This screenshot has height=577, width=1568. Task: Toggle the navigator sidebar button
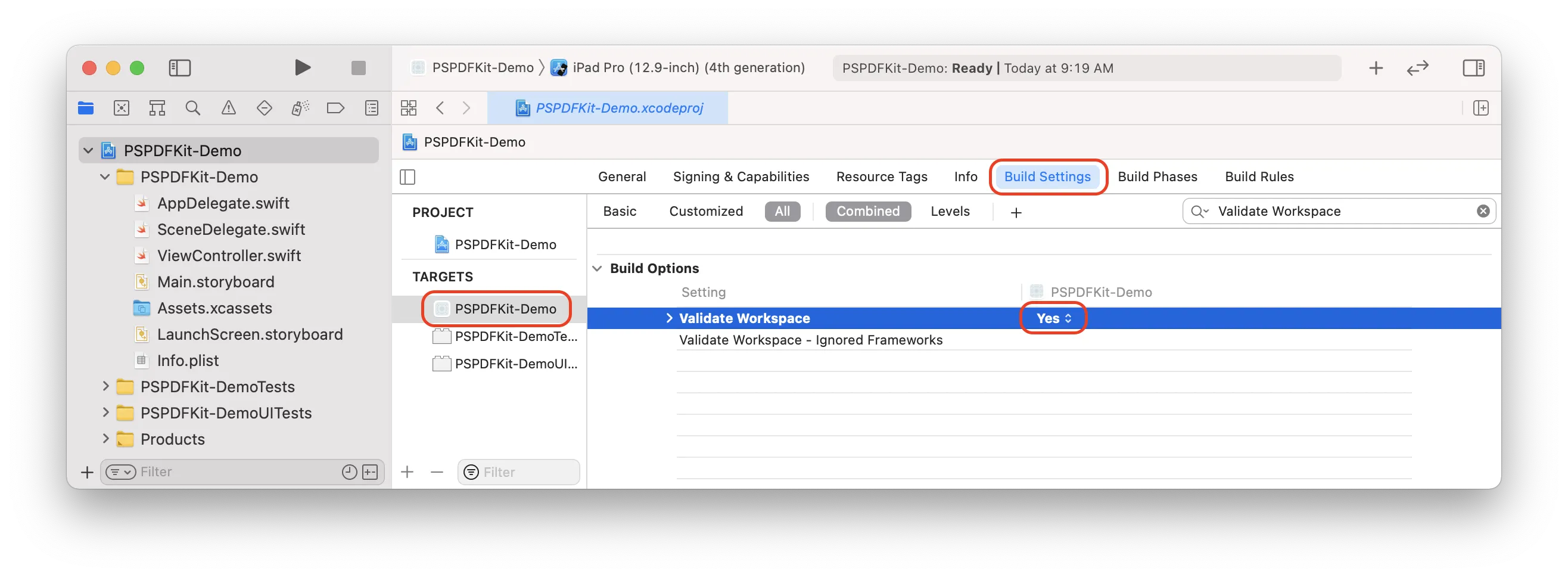179,67
